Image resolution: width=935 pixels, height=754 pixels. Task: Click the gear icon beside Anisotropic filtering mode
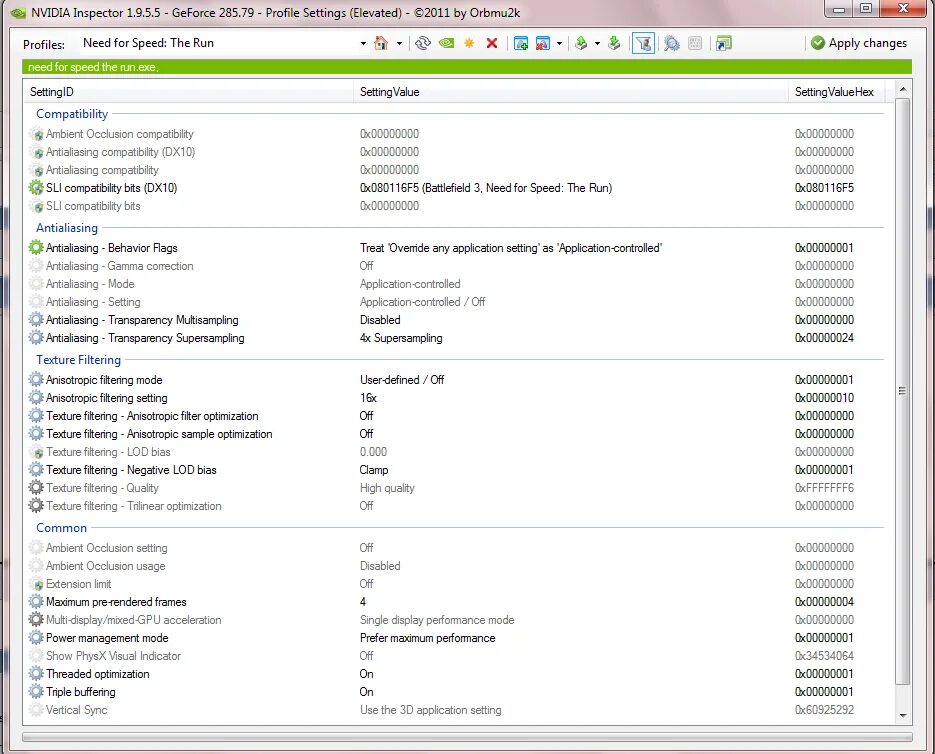(36, 379)
